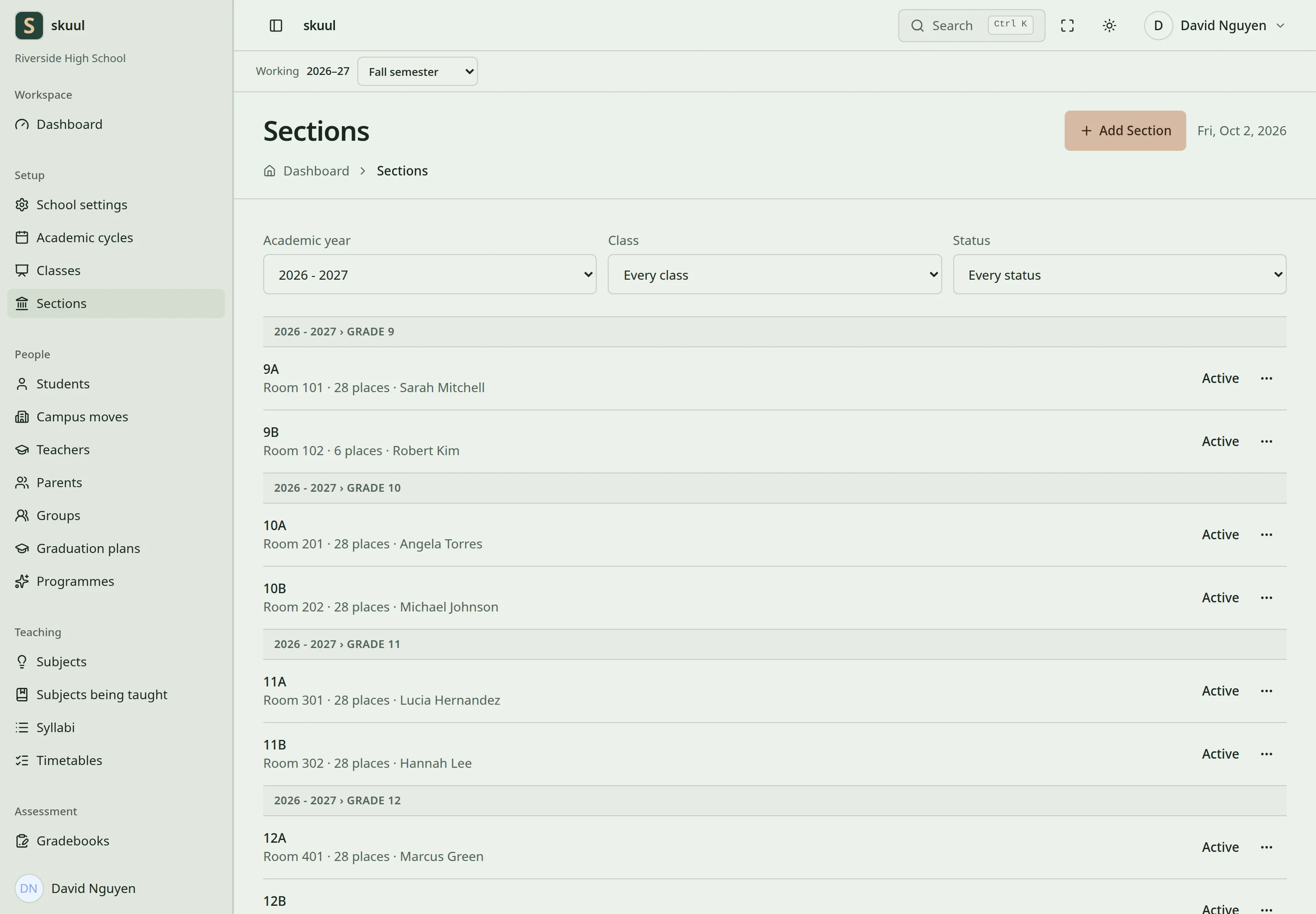Click the skuul logo icon
This screenshot has width=1316, height=914.
[x=29, y=26]
